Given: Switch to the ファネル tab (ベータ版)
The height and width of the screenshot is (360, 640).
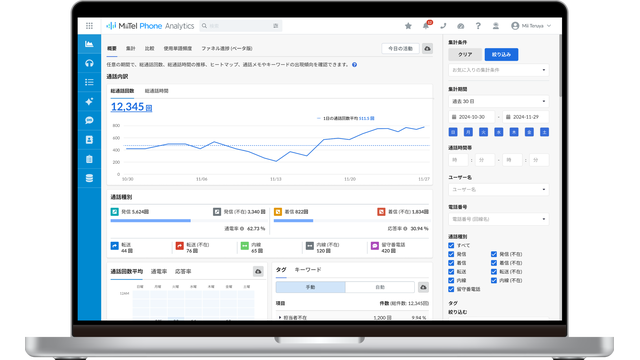Looking at the screenshot, I should (x=227, y=49).
